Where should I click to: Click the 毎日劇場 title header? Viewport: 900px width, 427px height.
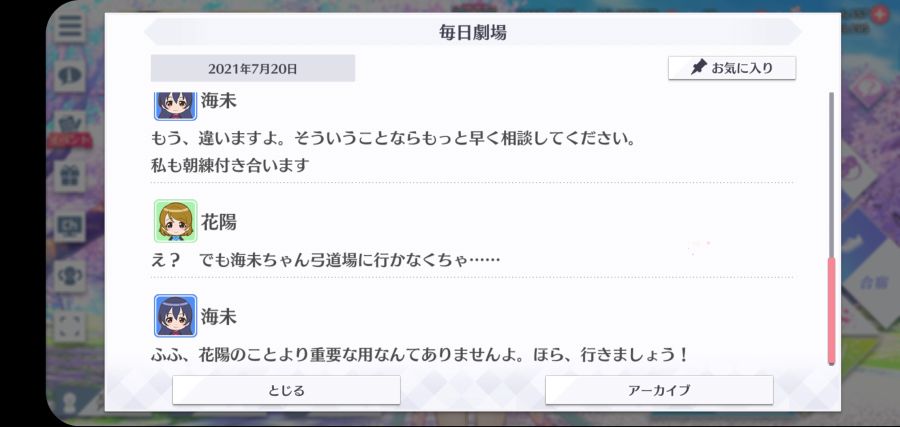473,33
